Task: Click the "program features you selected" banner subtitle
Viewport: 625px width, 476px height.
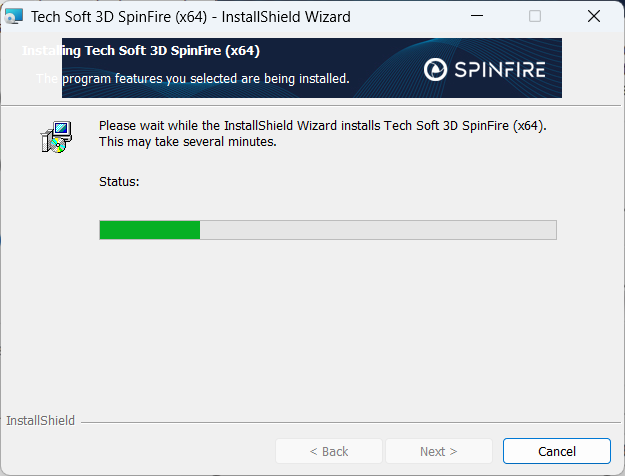Action: [200, 78]
